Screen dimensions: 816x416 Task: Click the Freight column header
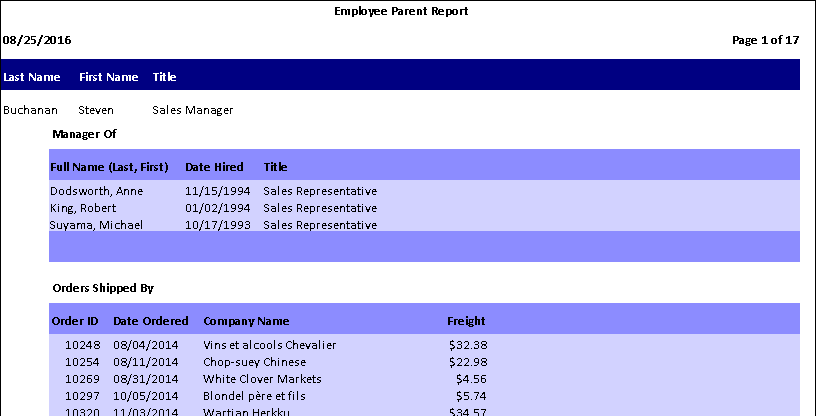(466, 321)
